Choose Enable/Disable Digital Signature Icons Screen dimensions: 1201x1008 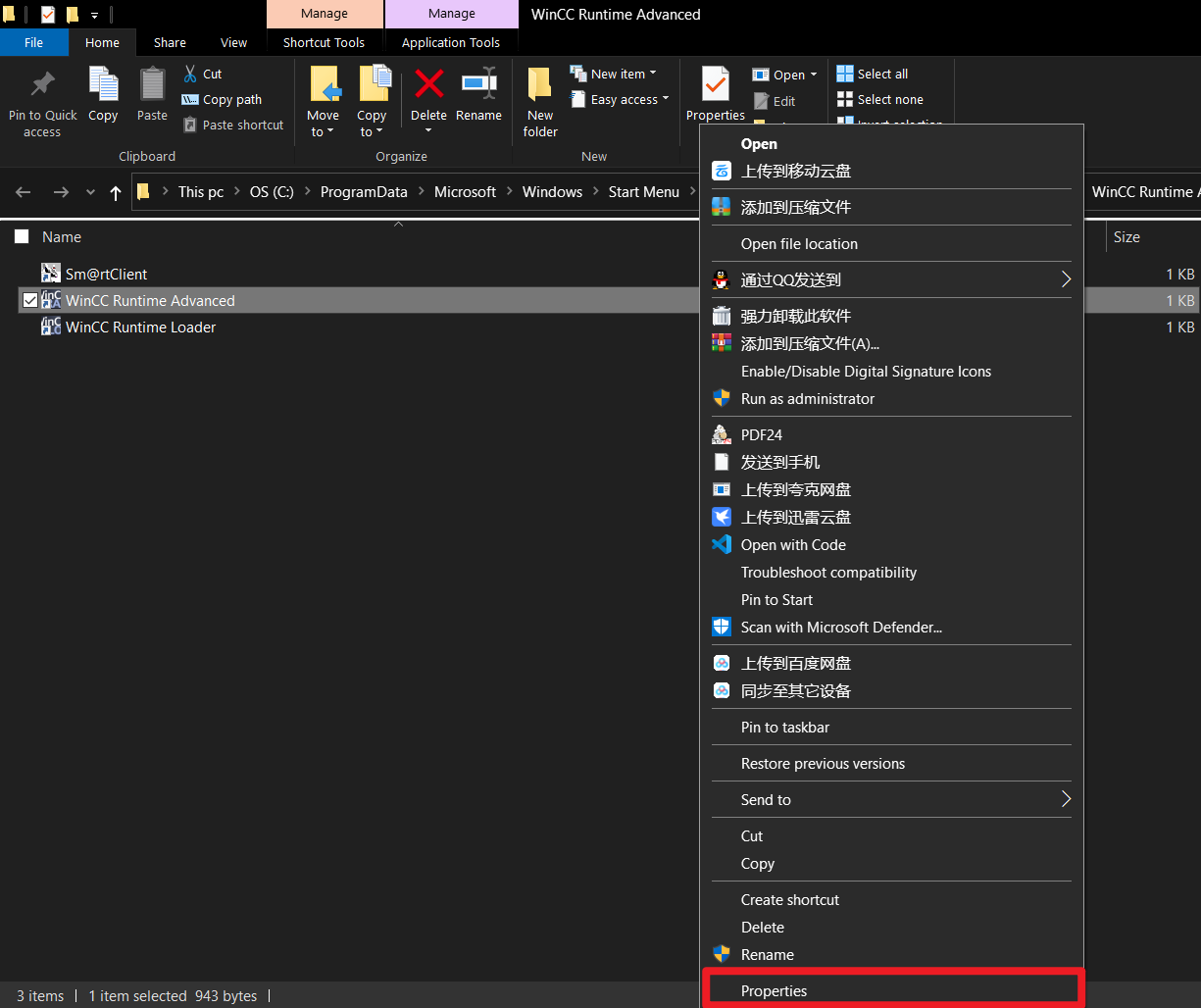tap(892, 371)
